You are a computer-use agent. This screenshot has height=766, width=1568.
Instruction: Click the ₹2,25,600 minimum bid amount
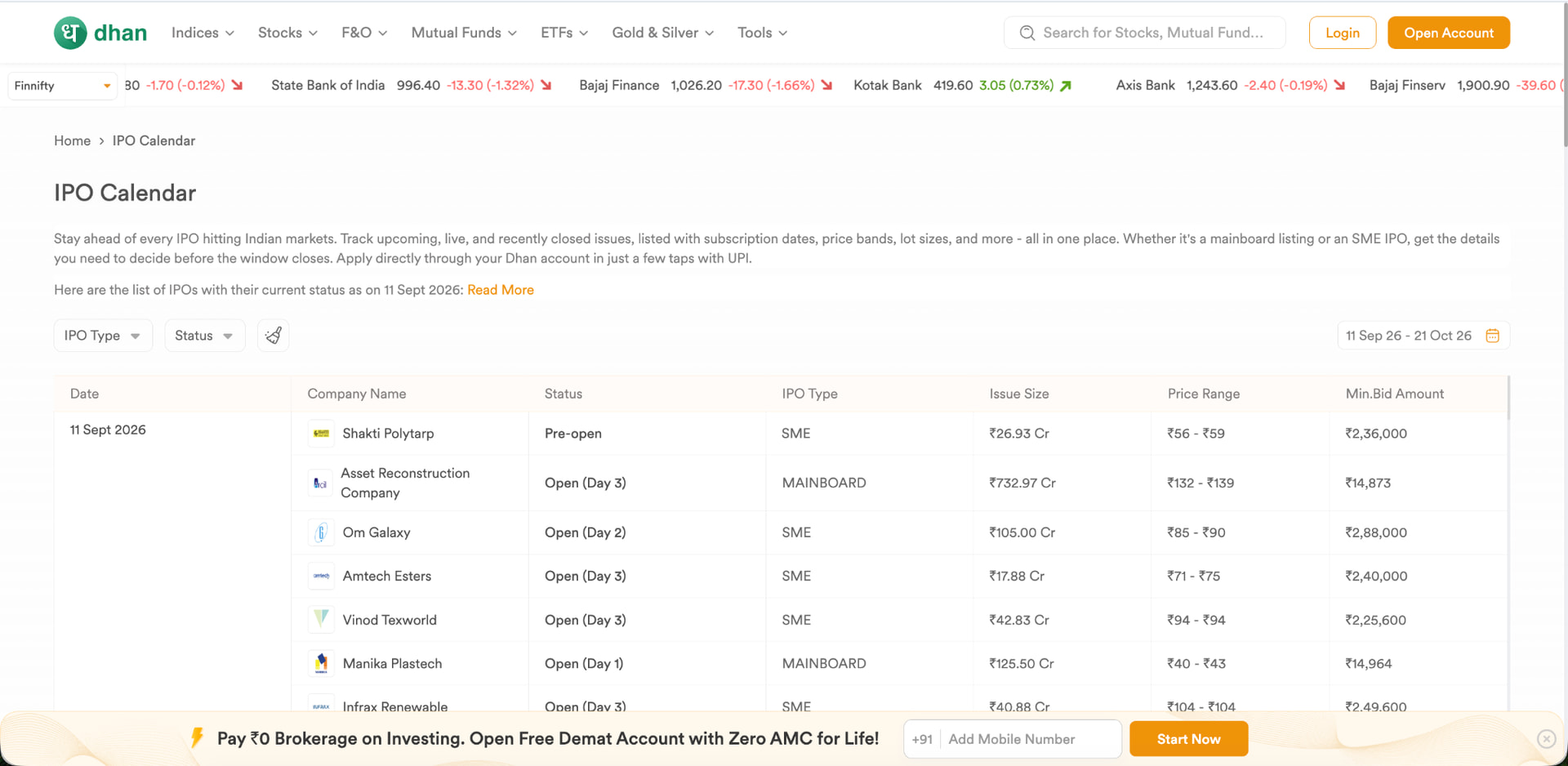[x=1376, y=620]
